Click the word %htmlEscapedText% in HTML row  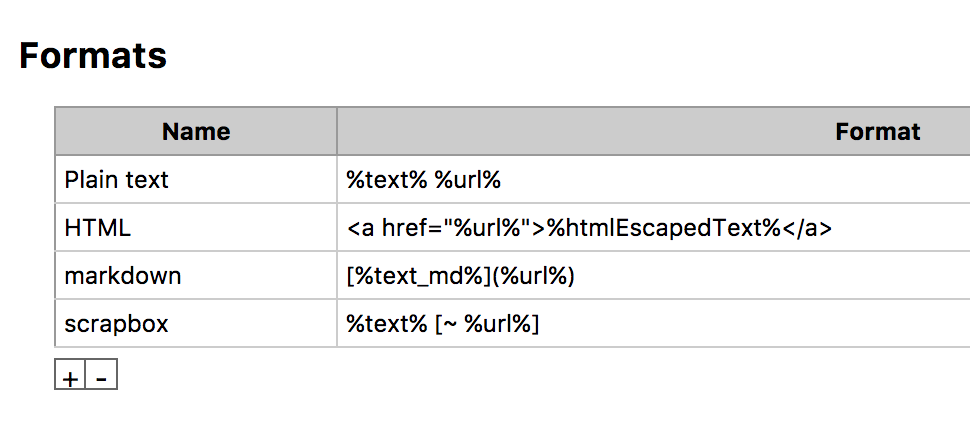[663, 228]
